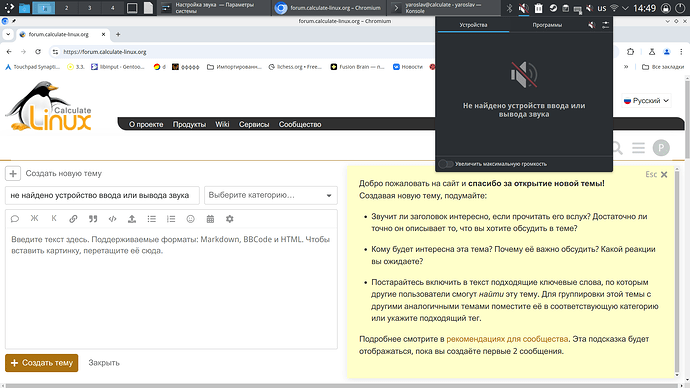Screen dimensions: 690x388
Task: Expand the Русский language dropdown
Action: (x=646, y=101)
